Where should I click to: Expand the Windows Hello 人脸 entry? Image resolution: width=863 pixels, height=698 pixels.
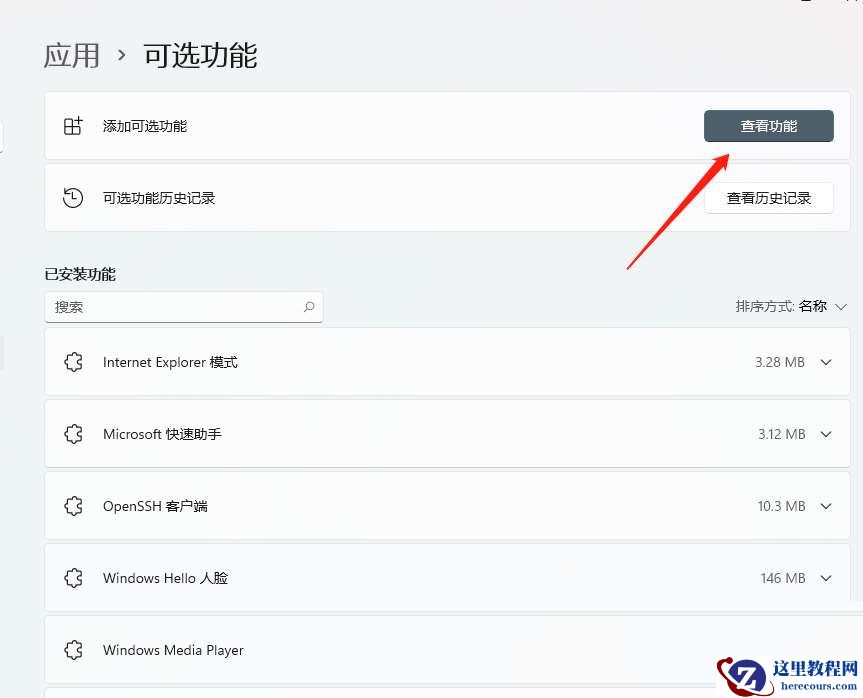[827, 577]
